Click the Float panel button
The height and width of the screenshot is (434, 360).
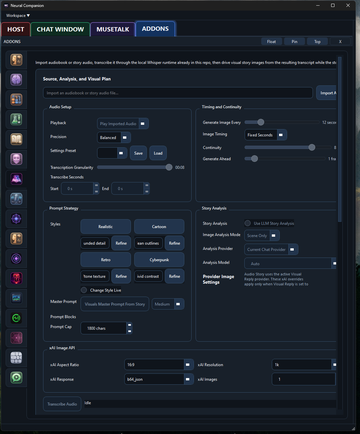pyautogui.click(x=271, y=42)
